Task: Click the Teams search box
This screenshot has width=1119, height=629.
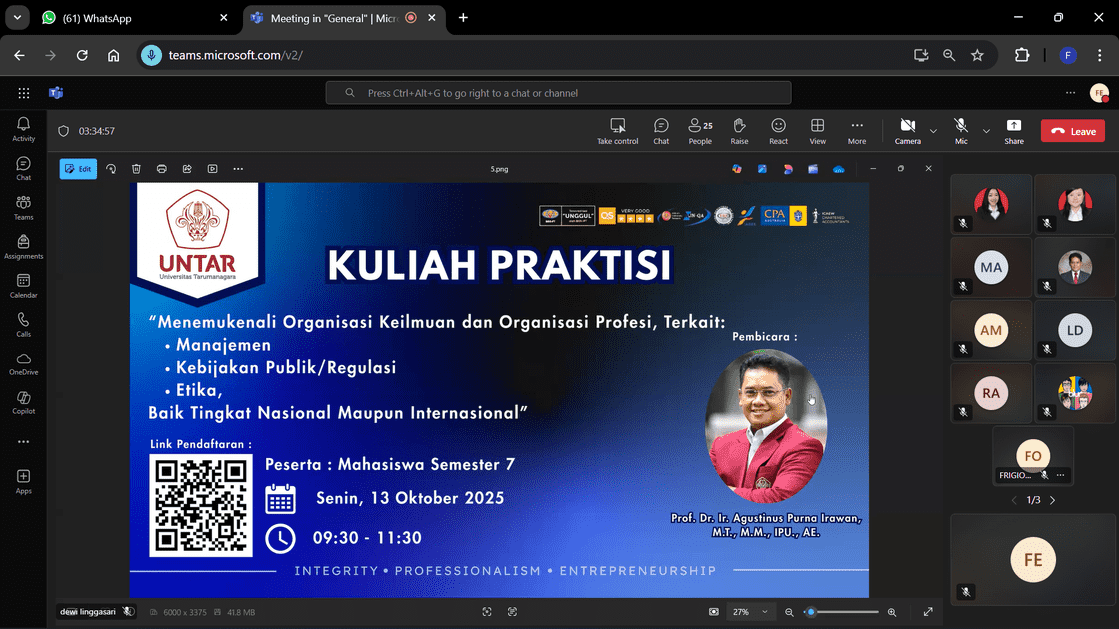Action: 558,93
